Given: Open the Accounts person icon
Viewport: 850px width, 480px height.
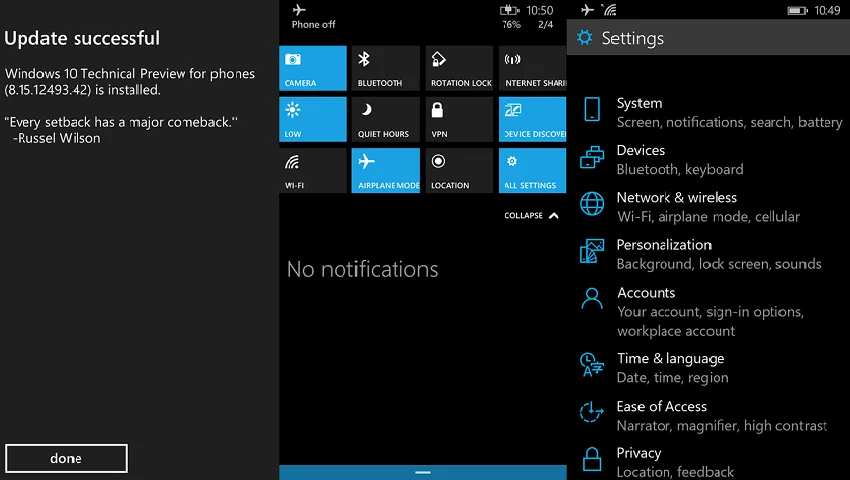Looking at the screenshot, I should point(592,298).
